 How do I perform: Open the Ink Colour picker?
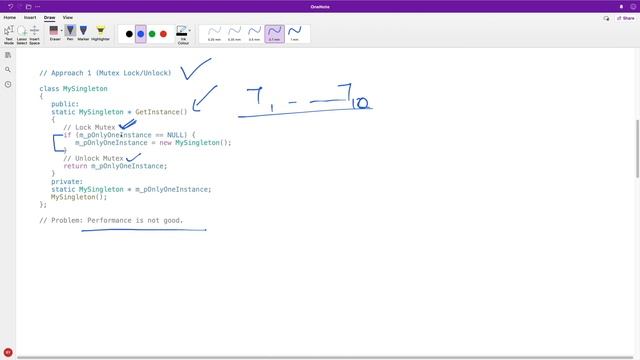point(183,35)
